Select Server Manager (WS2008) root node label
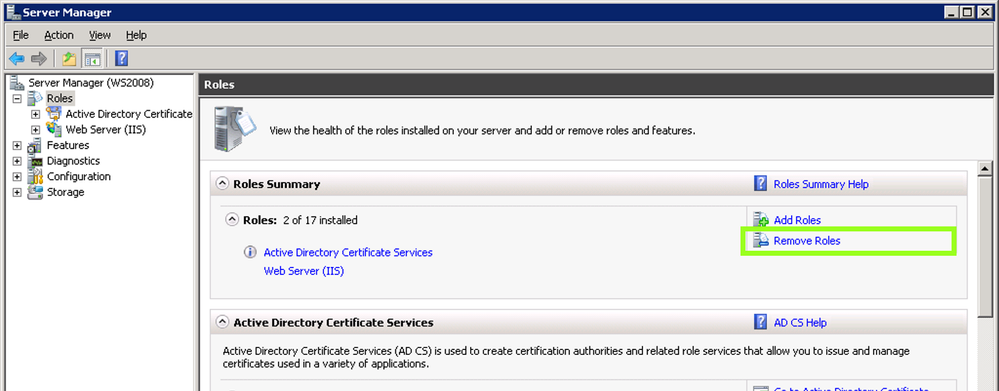 (91, 83)
